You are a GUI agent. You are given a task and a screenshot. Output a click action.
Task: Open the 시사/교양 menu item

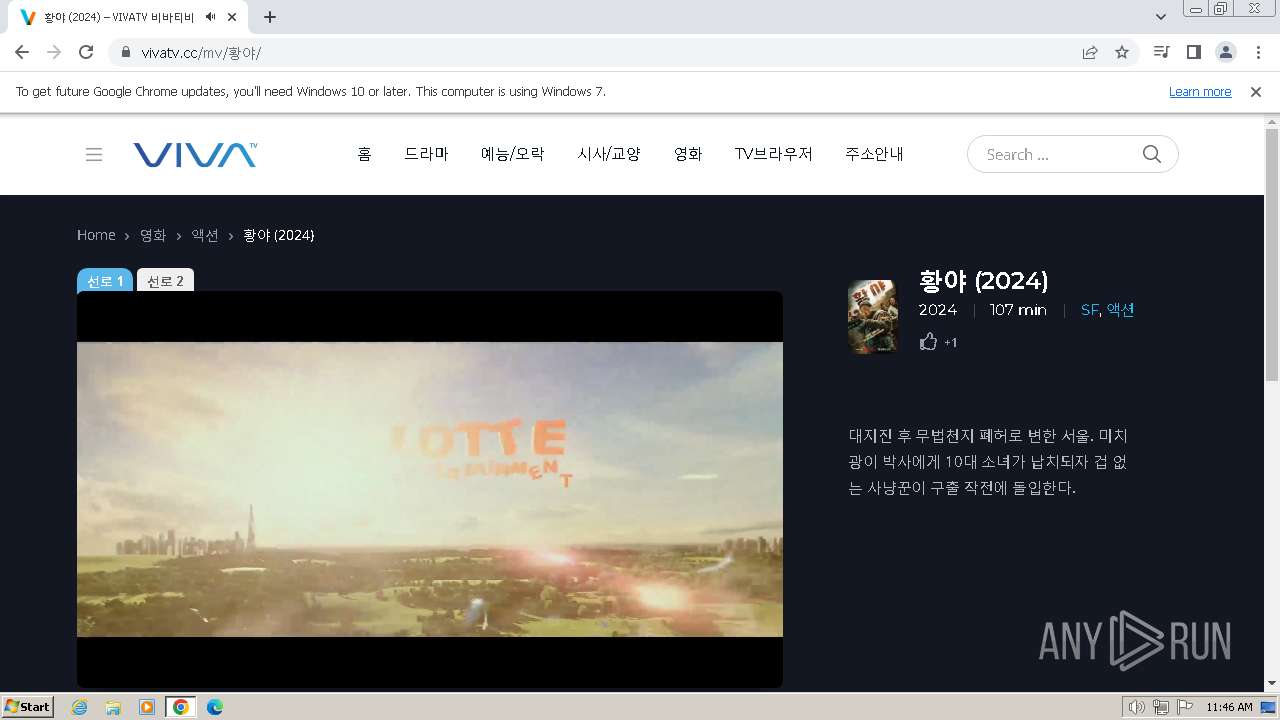609,154
